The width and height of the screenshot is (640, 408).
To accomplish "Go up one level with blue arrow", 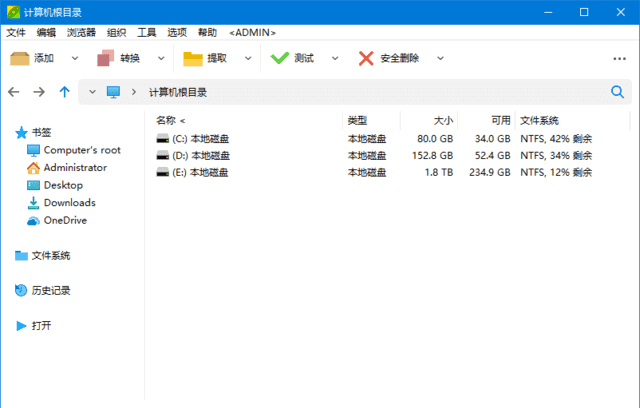I will click(64, 92).
